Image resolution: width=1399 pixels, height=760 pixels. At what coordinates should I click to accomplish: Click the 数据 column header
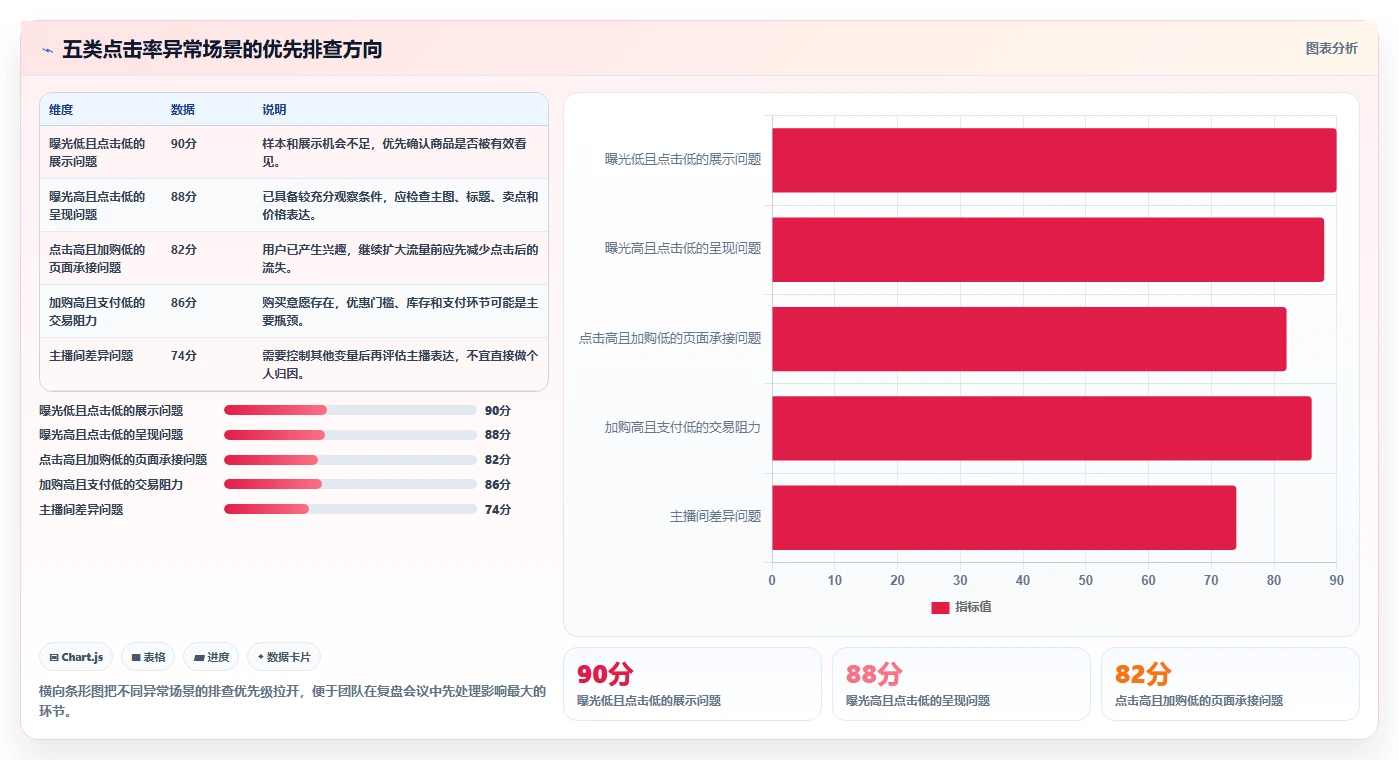coord(183,110)
